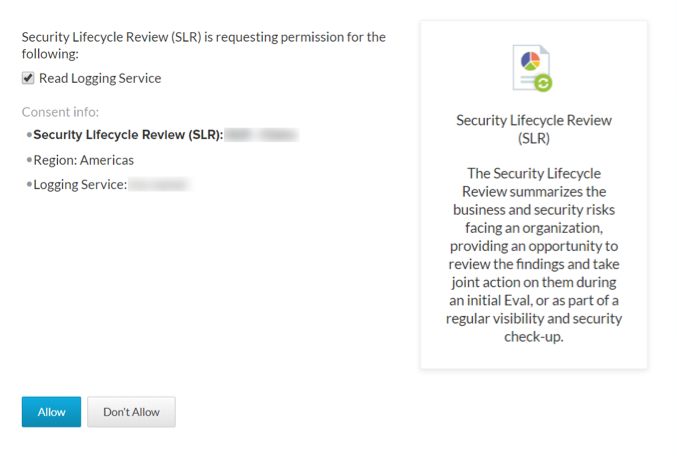Click the Consent info heading
This screenshot has height=456, width=677.
point(60,112)
